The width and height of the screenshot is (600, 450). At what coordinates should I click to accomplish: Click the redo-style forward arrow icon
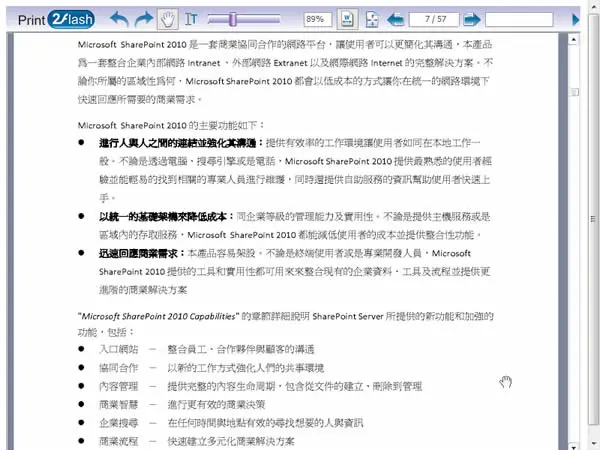[x=144, y=19]
